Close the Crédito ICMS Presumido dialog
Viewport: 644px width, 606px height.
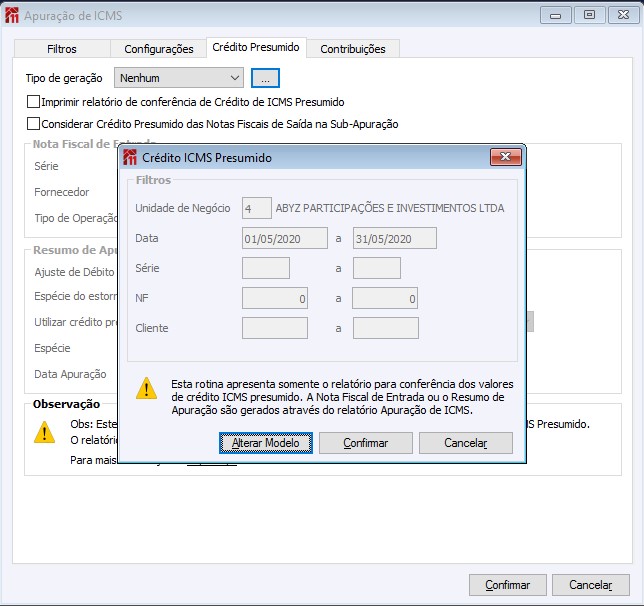[x=506, y=157]
